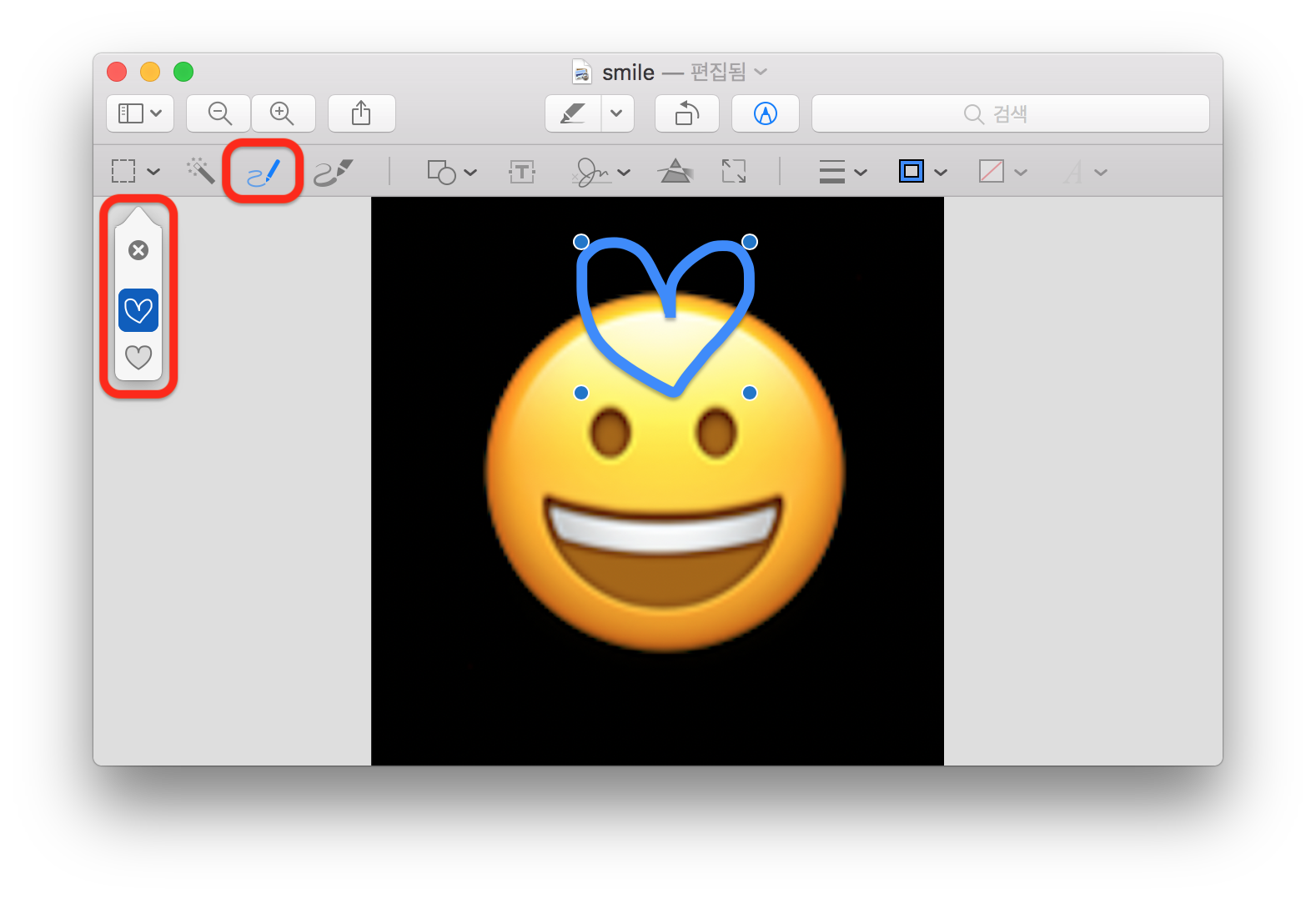
Task: Expand the line style dropdown chevron
Action: point(861,173)
